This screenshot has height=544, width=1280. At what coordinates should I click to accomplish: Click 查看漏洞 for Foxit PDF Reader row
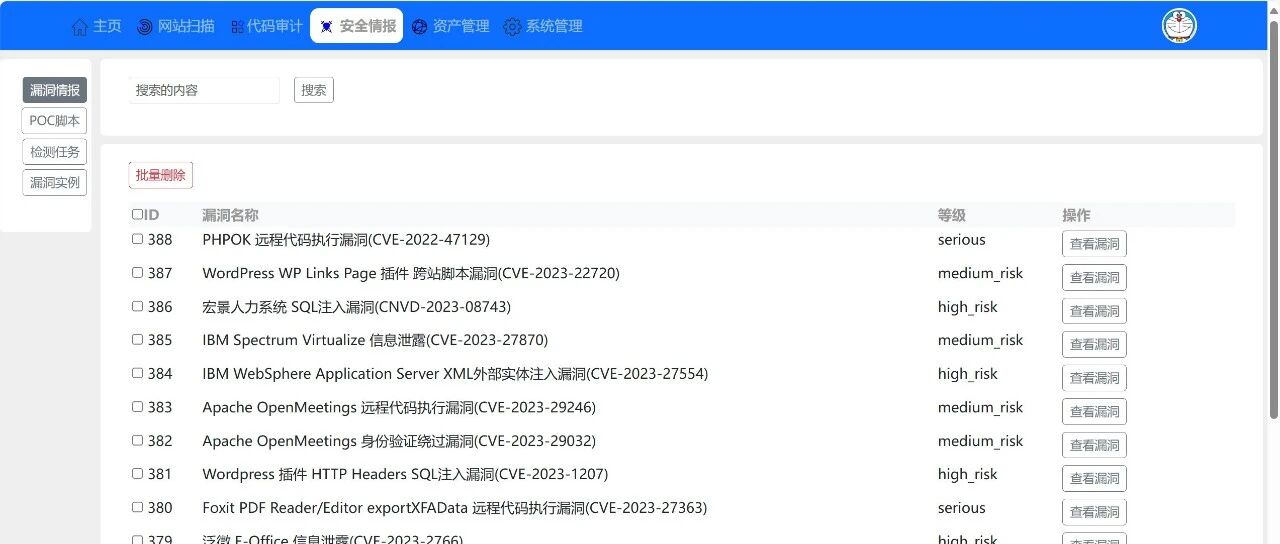coord(1094,512)
